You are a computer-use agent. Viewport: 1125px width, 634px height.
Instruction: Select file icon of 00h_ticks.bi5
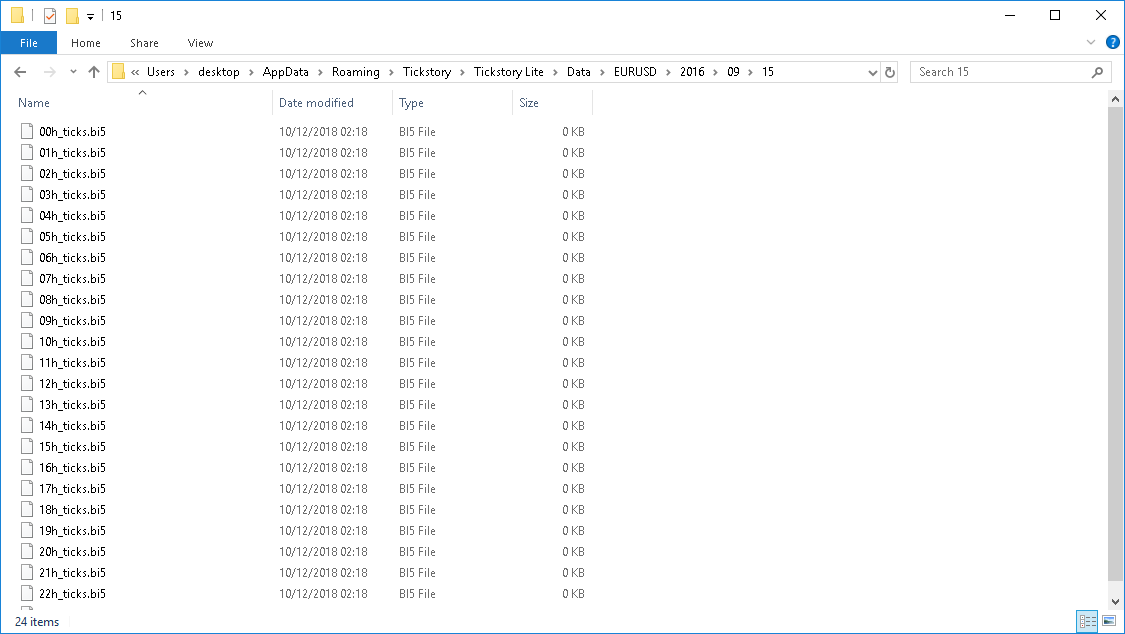(27, 131)
